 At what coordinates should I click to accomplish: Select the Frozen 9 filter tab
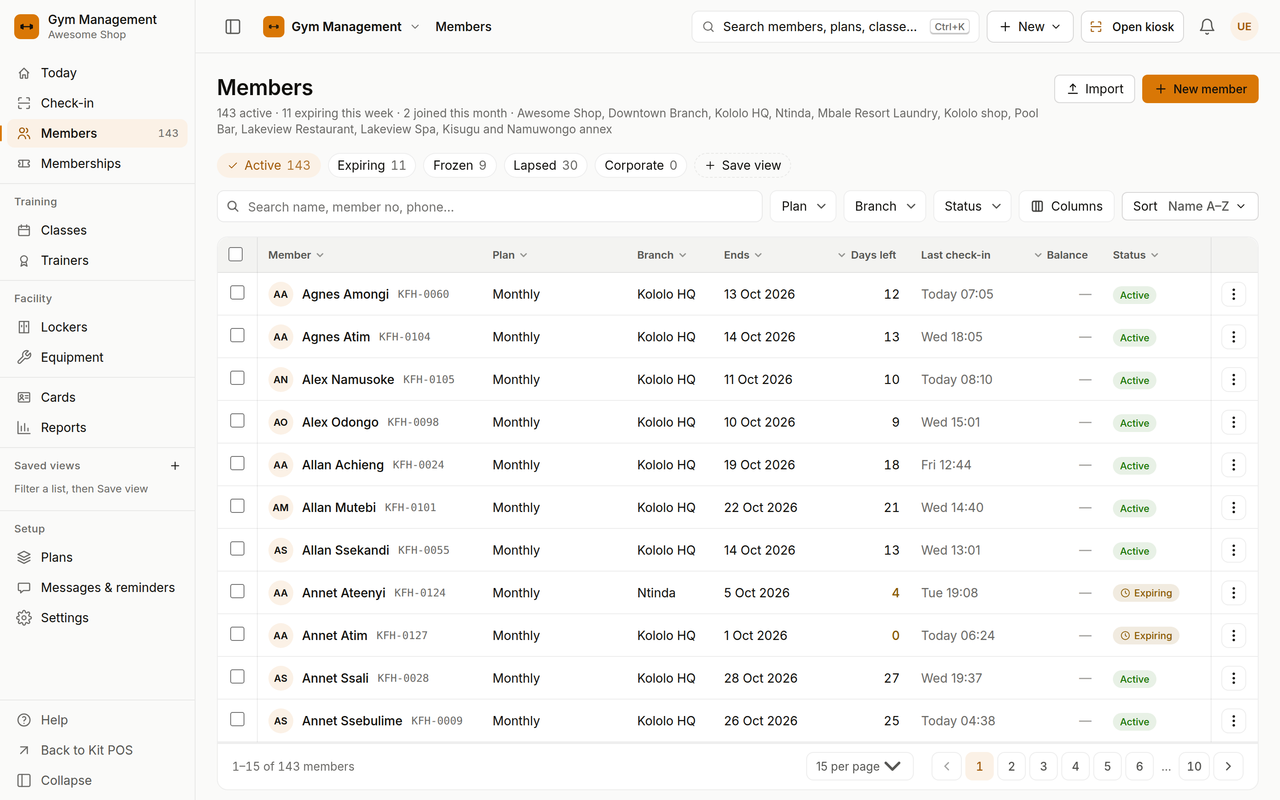[460, 165]
